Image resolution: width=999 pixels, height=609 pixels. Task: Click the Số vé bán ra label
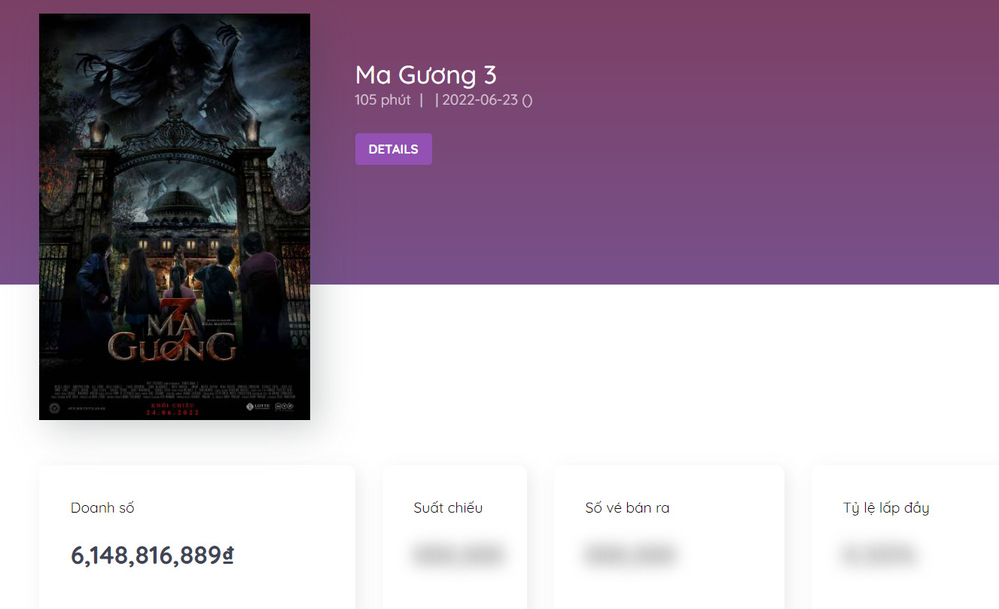tap(627, 508)
